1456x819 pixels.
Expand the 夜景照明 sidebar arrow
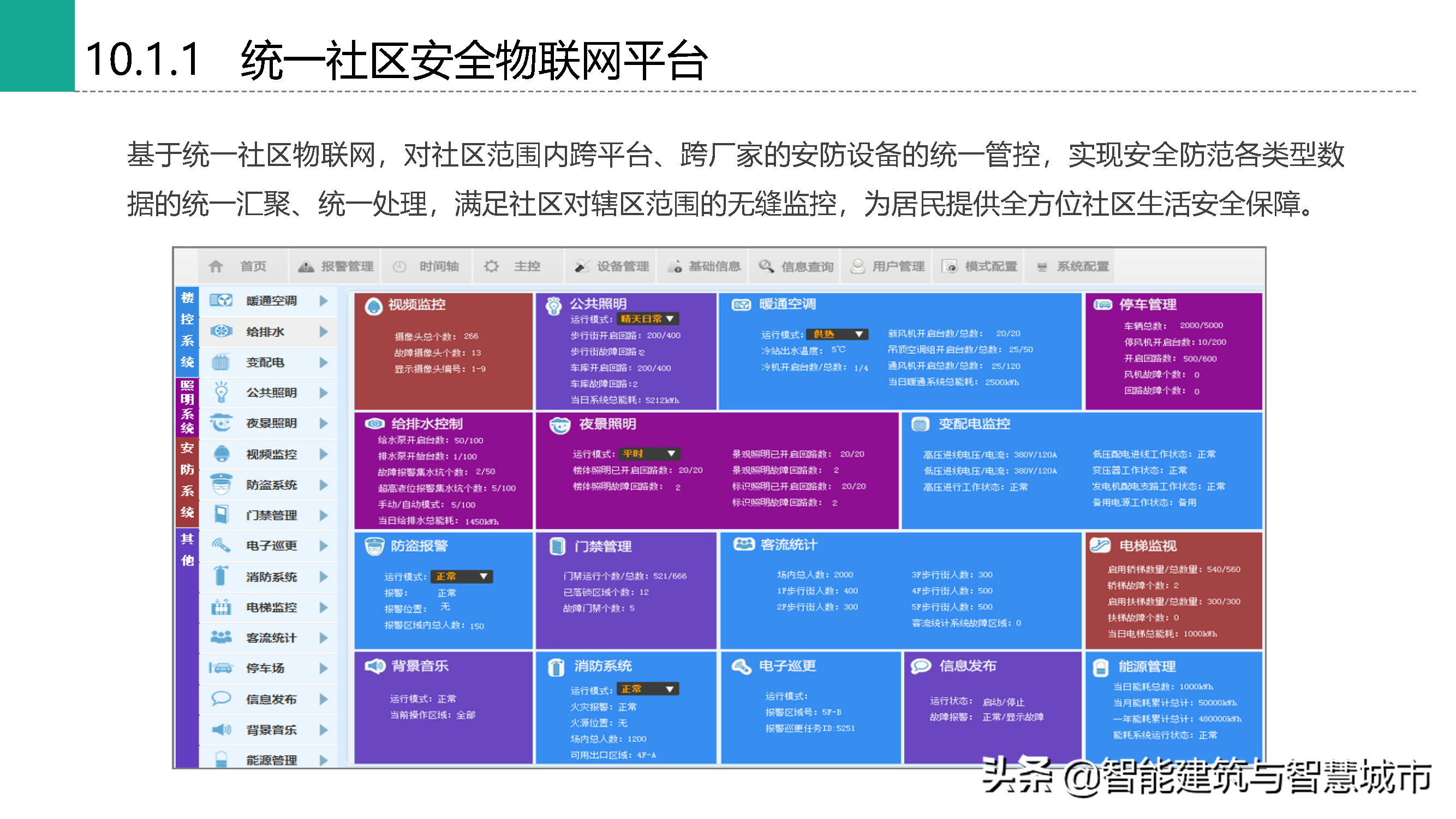click(x=323, y=423)
